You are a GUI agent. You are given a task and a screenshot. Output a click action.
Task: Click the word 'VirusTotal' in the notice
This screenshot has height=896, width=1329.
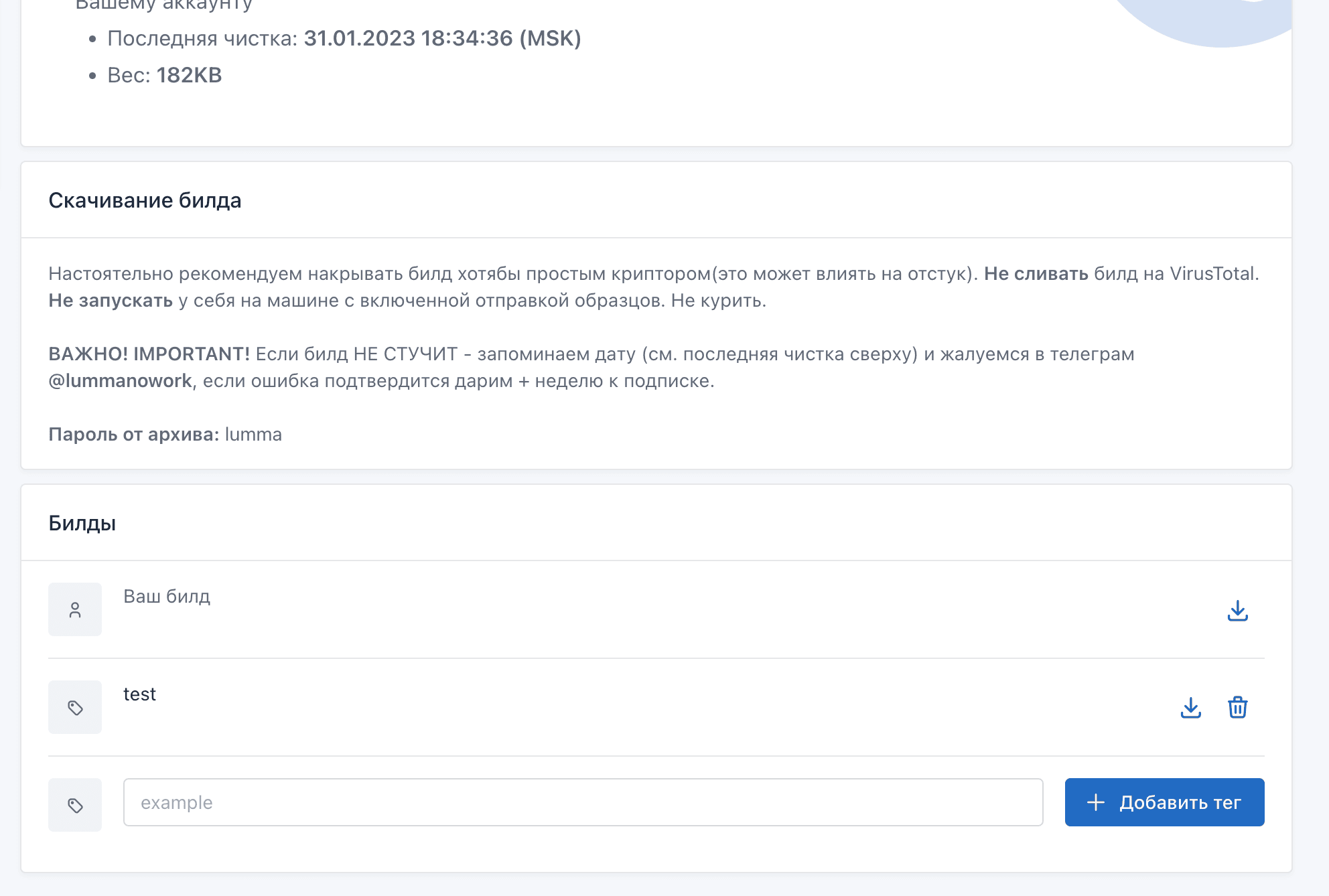pyautogui.click(x=1212, y=274)
